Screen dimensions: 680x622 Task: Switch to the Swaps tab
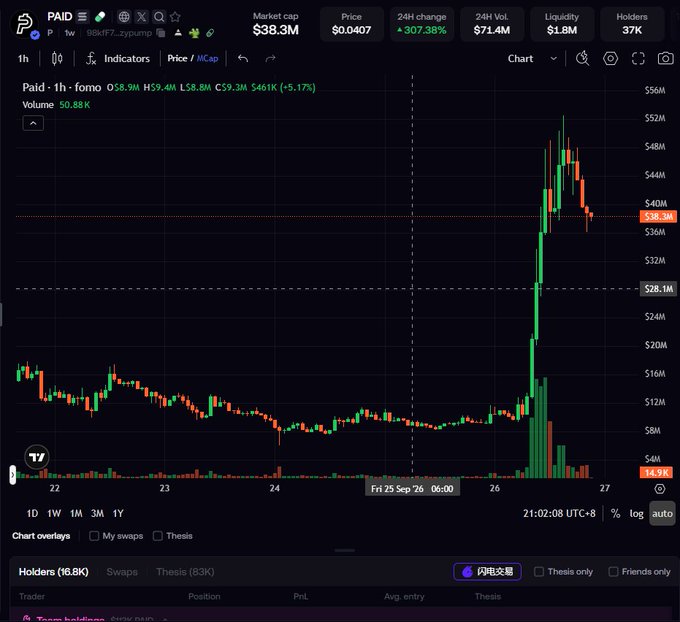coord(122,572)
